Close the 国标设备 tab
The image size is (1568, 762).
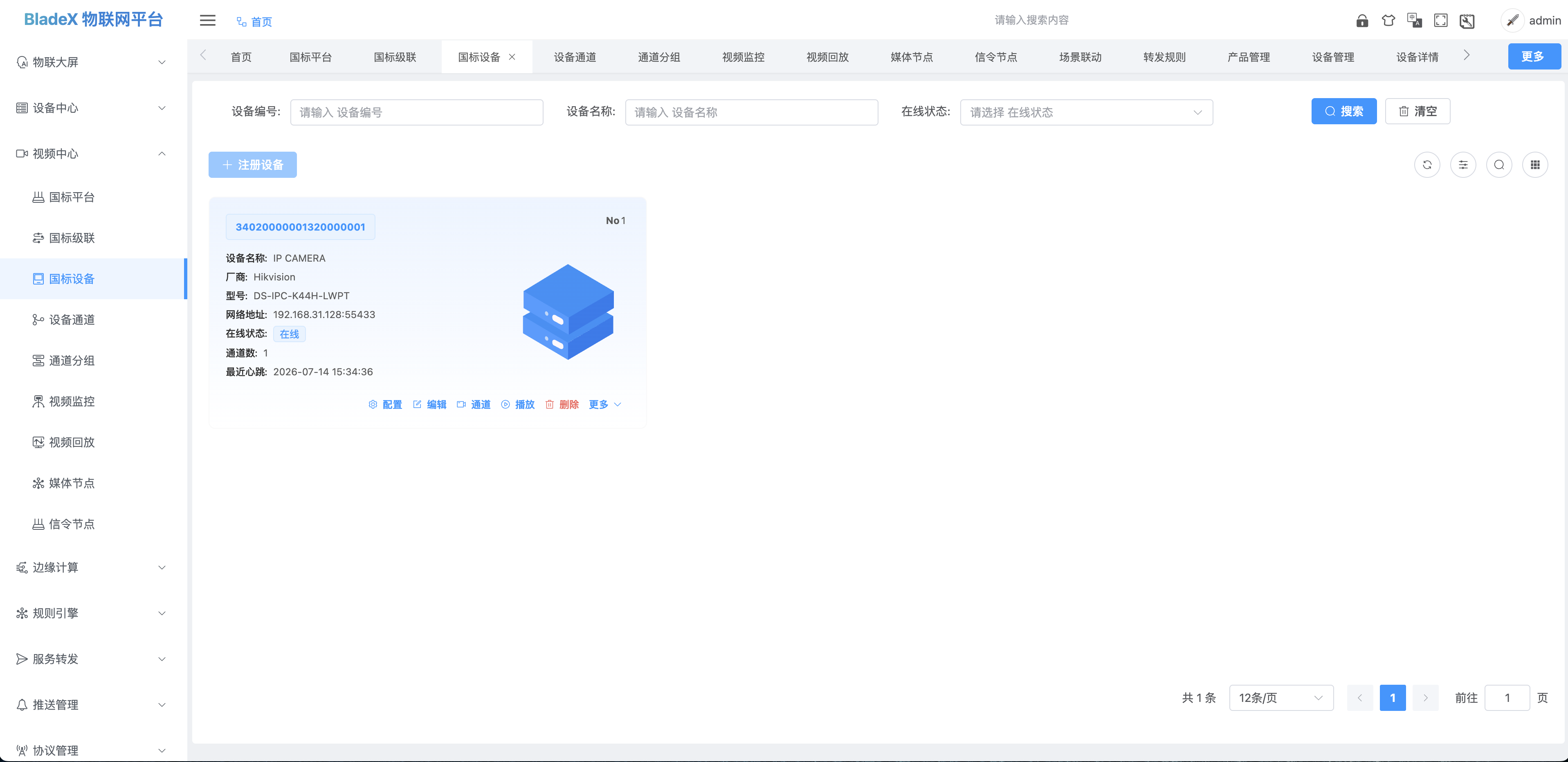[x=512, y=56]
